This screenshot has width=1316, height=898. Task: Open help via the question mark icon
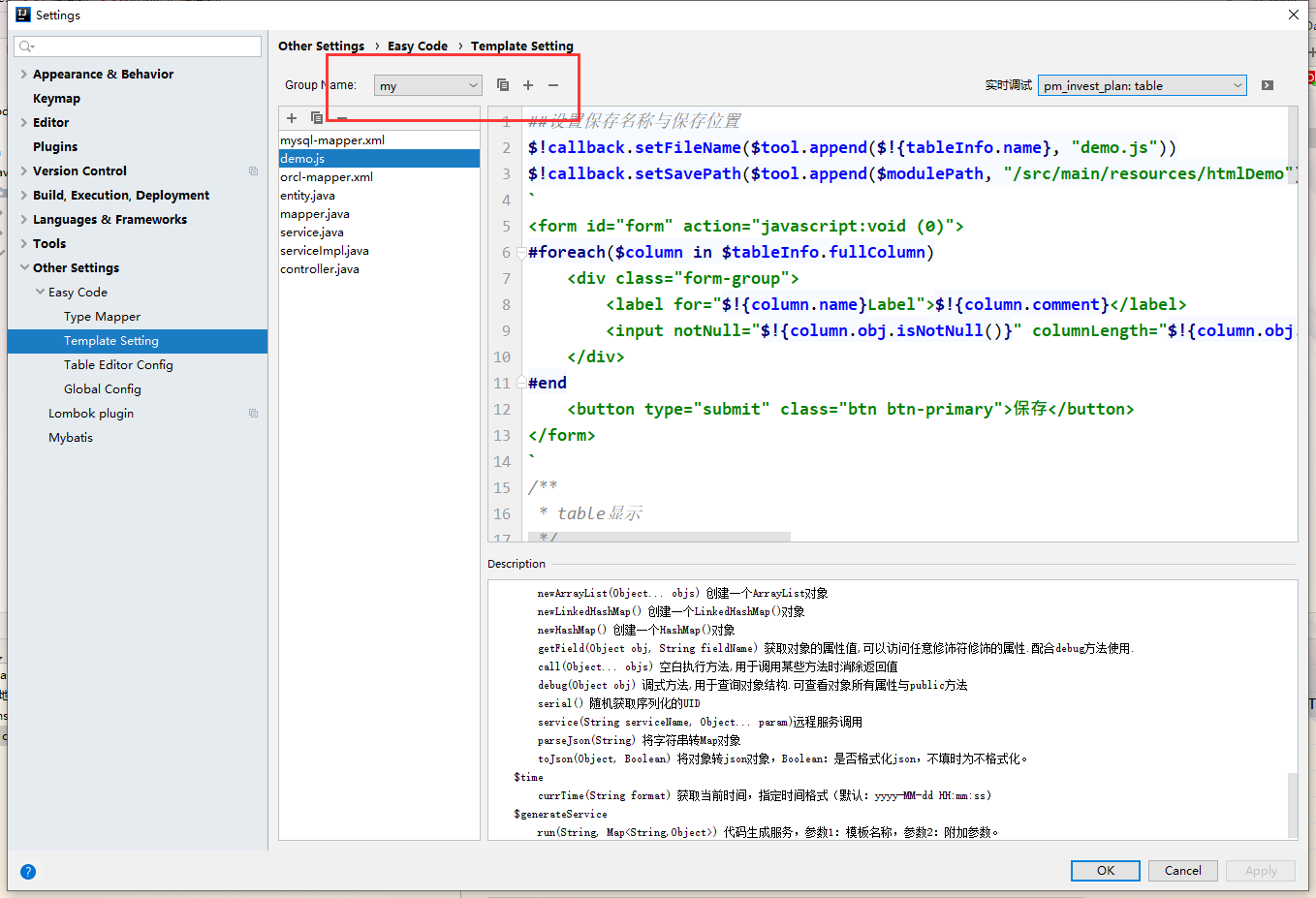pyautogui.click(x=28, y=872)
